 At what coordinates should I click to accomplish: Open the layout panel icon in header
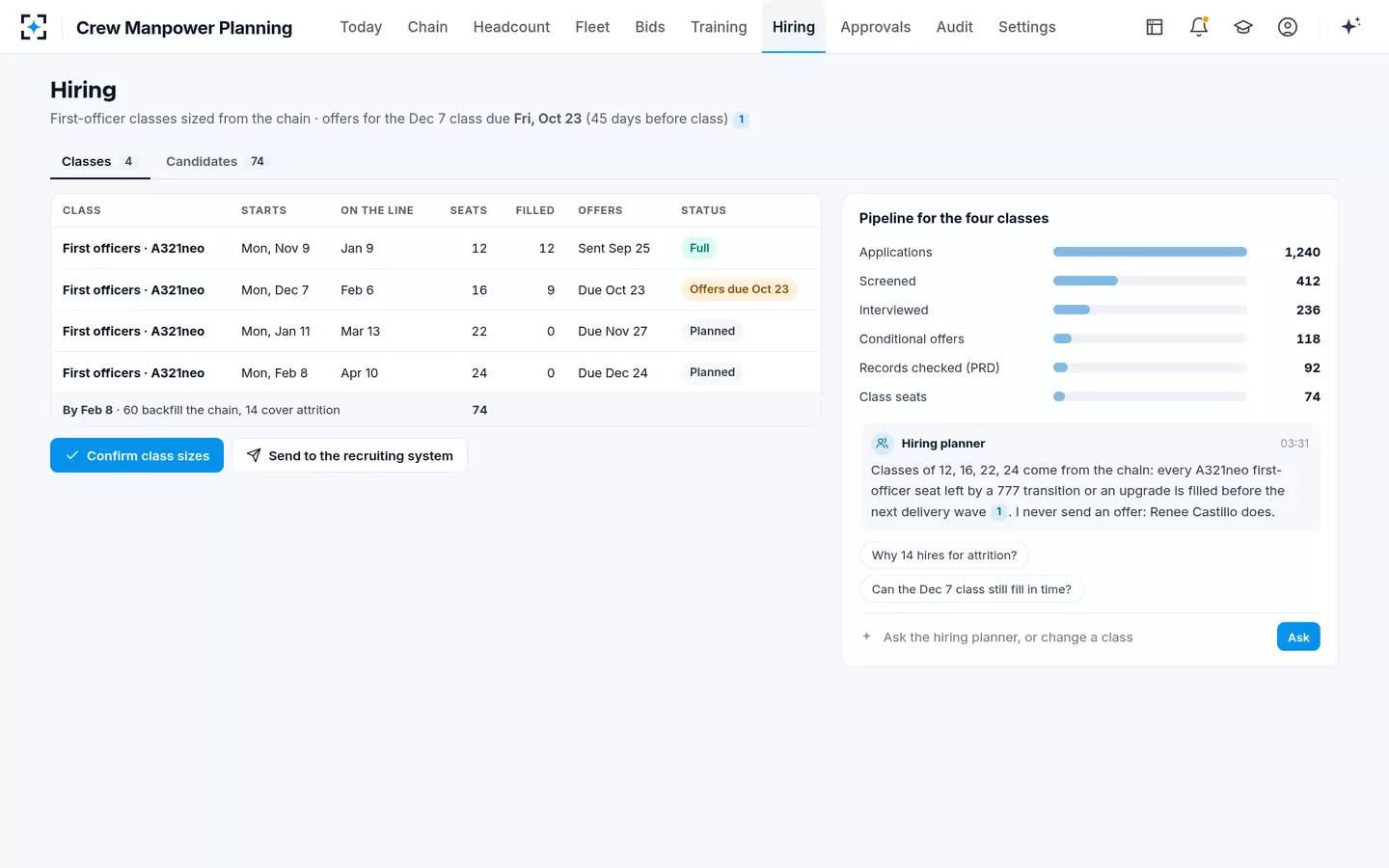pos(1155,27)
